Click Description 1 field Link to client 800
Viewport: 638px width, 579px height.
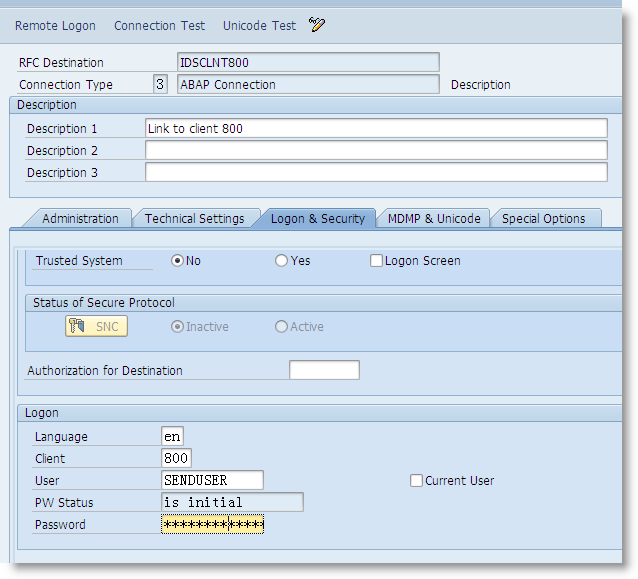pyautogui.click(x=376, y=128)
